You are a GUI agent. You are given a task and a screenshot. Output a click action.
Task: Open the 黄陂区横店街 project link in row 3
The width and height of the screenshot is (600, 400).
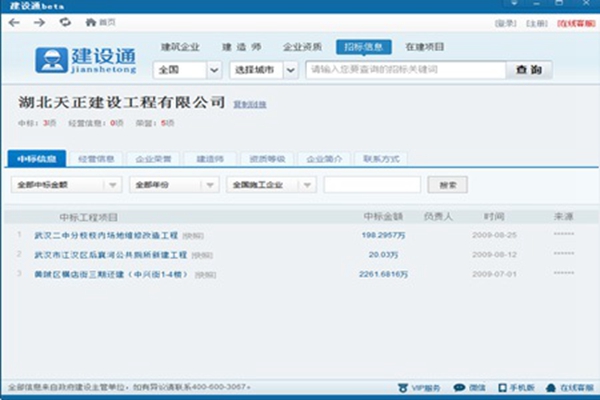tap(111, 274)
